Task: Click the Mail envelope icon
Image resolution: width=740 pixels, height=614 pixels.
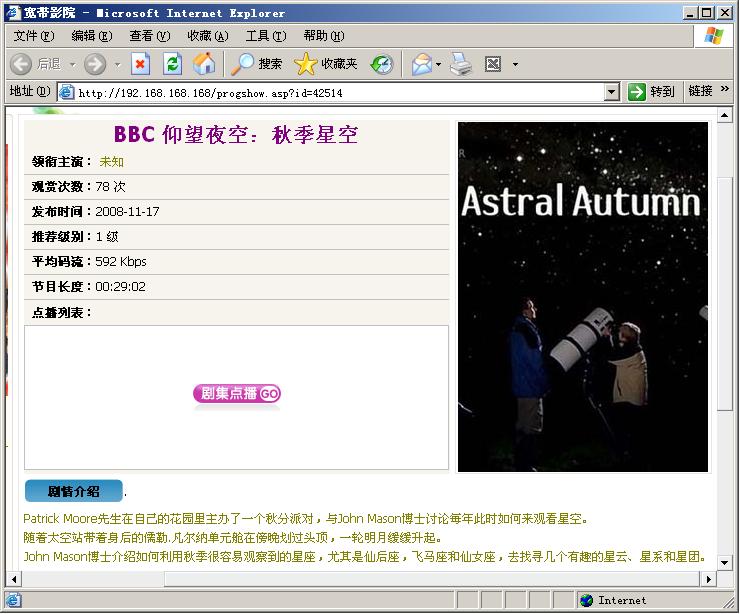Action: point(421,64)
